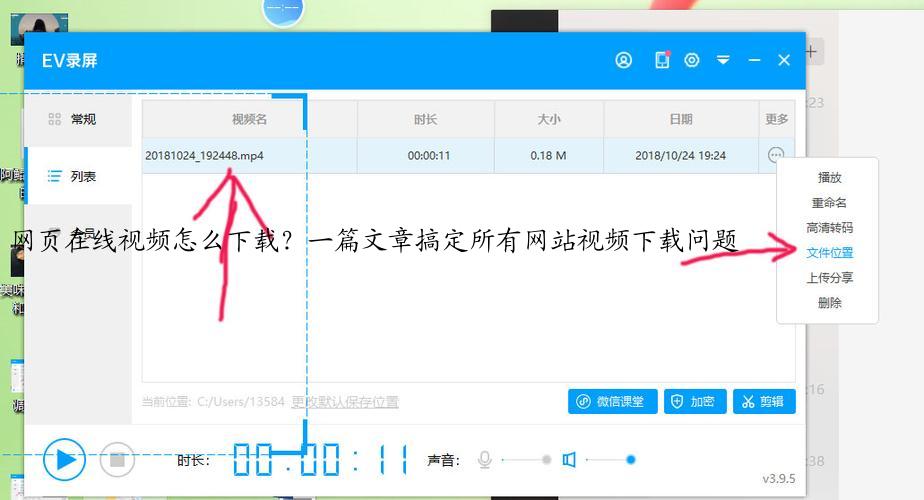924x500 pixels.
Task: Sort by 日期 column header
Action: [681, 119]
